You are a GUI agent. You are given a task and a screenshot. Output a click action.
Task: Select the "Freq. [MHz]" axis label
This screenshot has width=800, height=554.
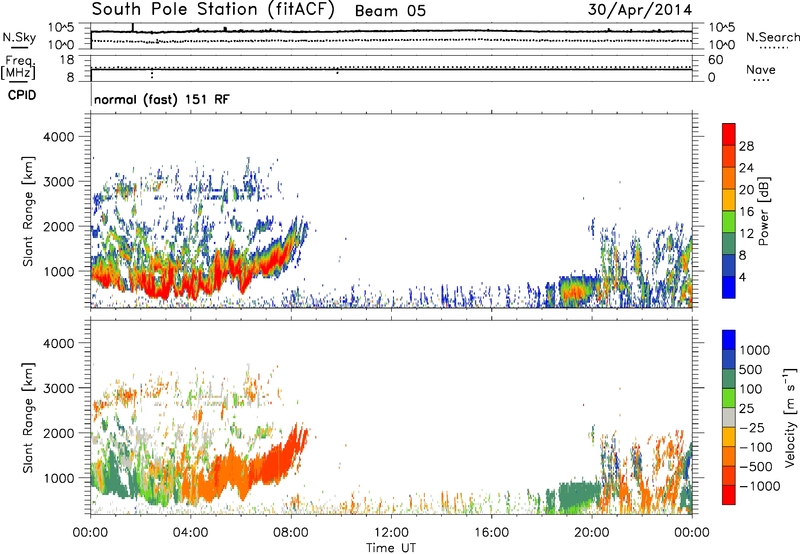[x=18, y=68]
